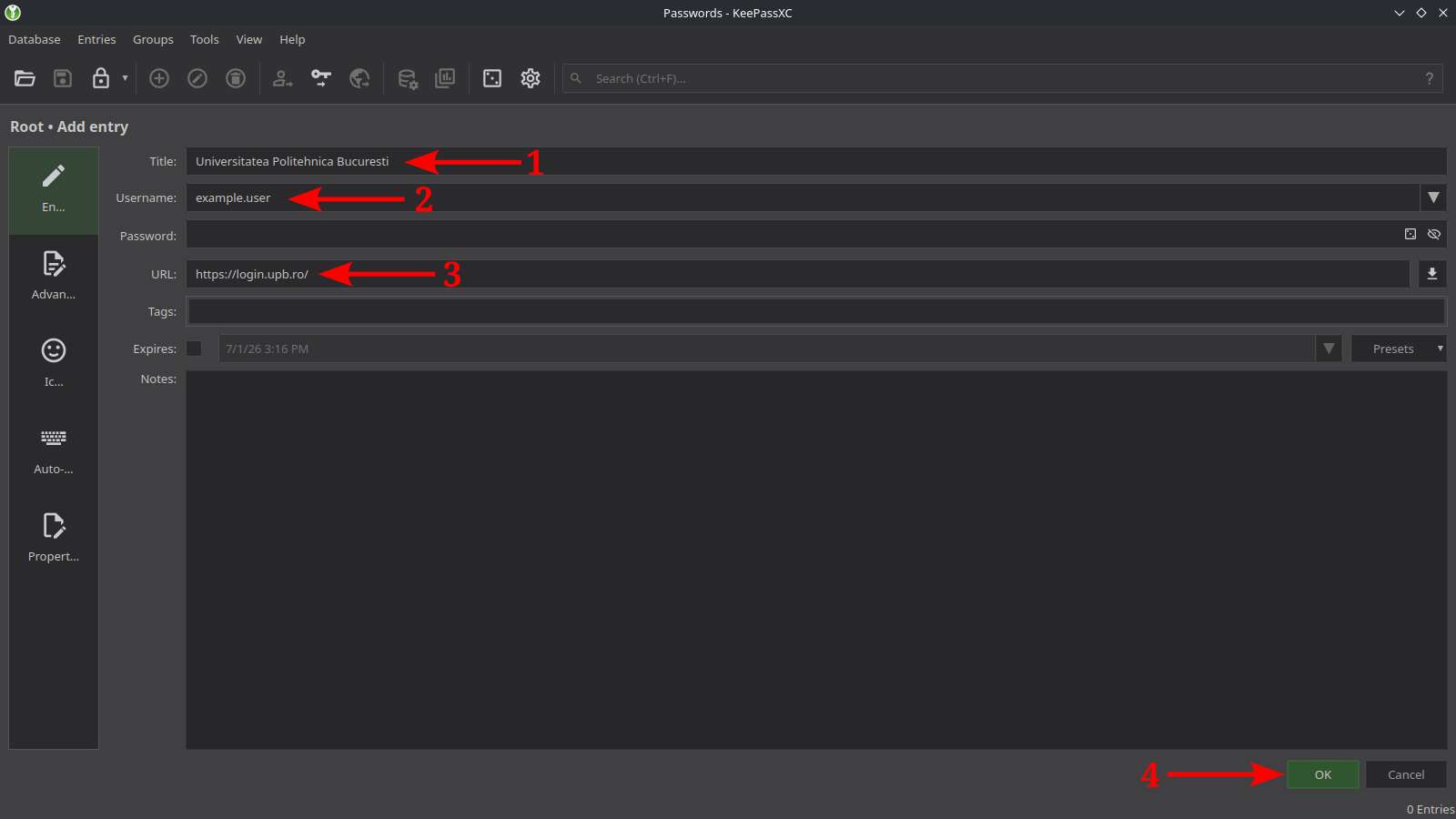Click inside the Notes text area

(816, 560)
